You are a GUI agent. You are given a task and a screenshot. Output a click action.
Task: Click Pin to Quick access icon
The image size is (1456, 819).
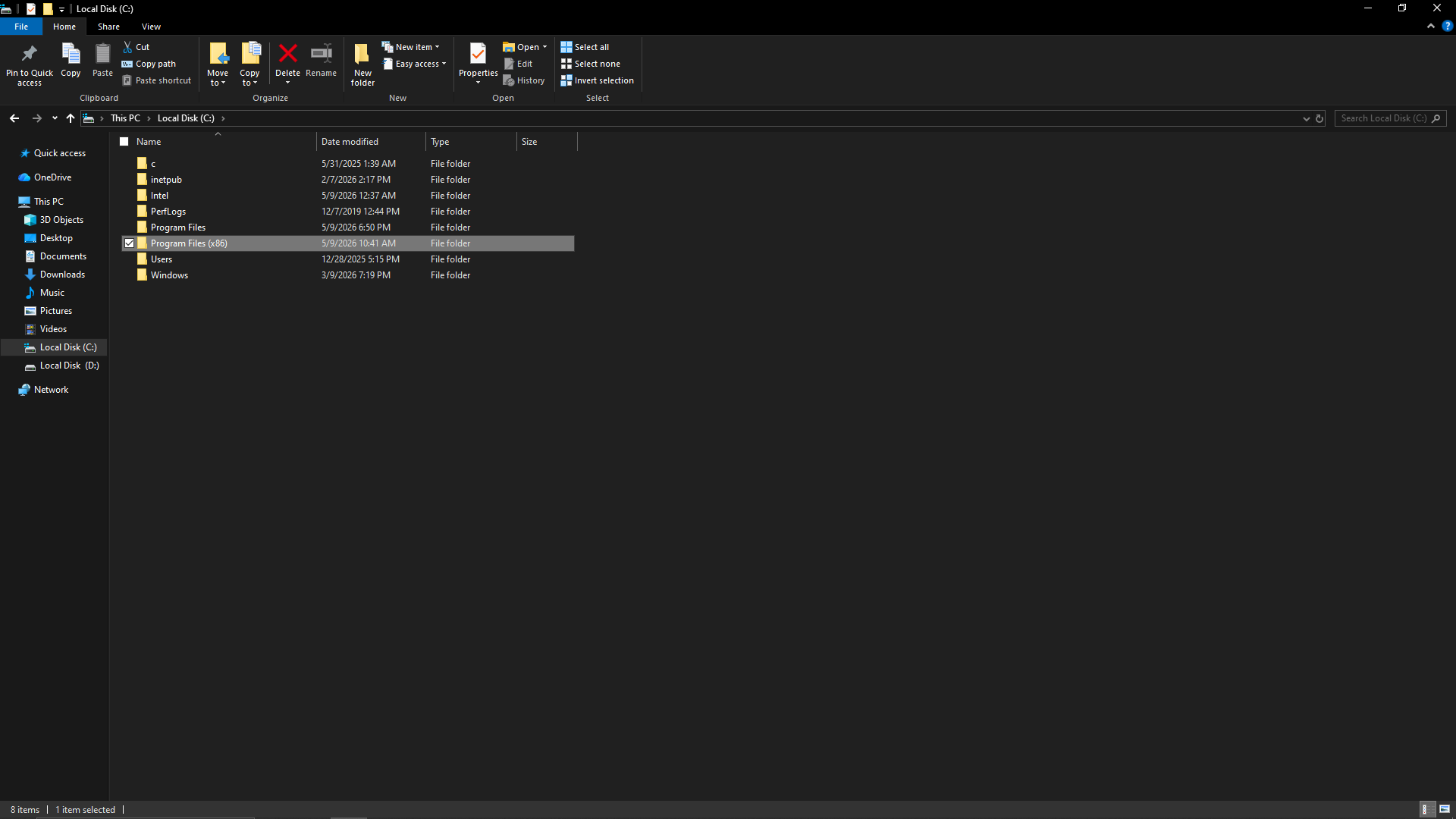point(30,53)
